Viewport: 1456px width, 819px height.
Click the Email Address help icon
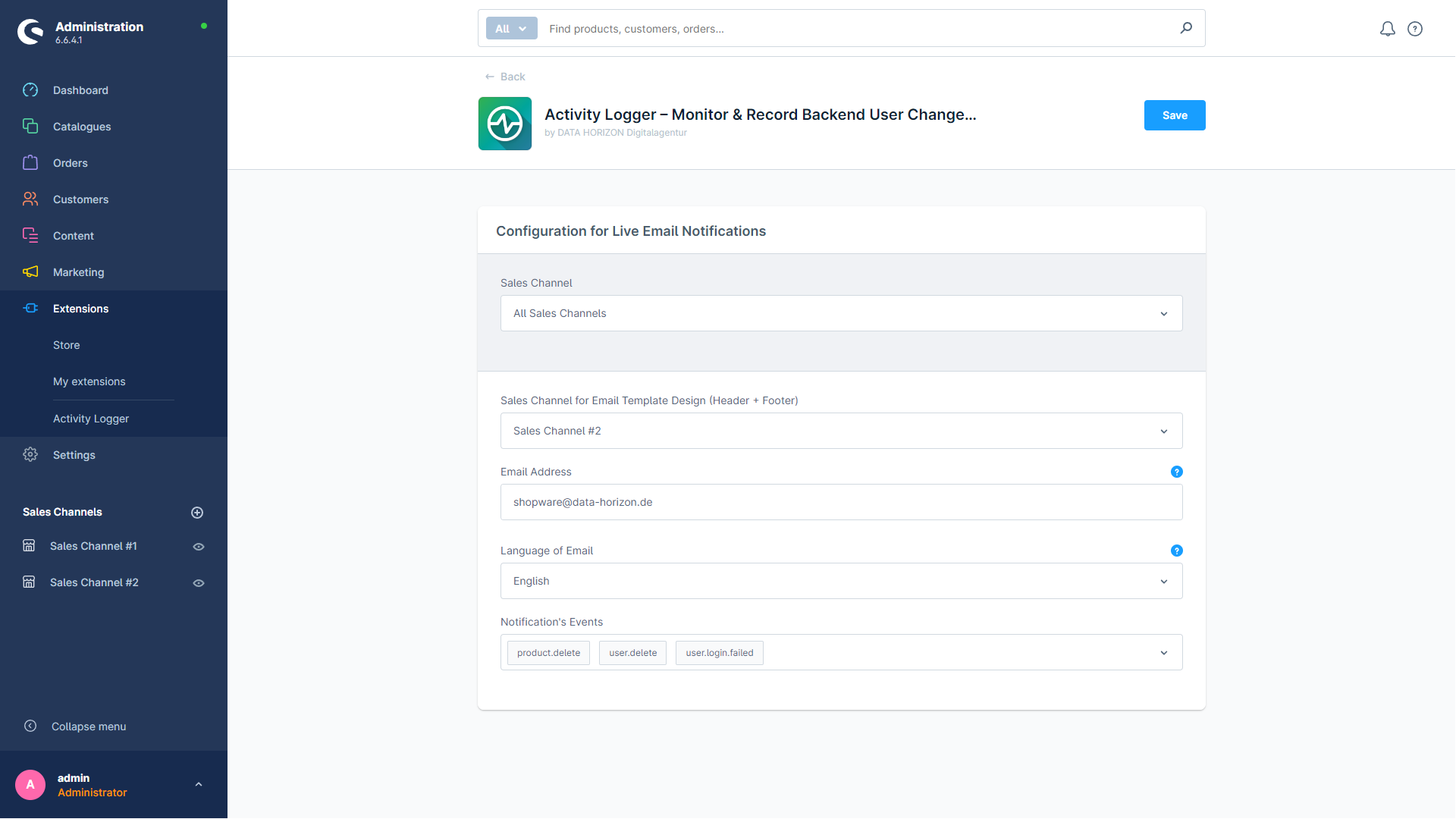pyautogui.click(x=1176, y=472)
